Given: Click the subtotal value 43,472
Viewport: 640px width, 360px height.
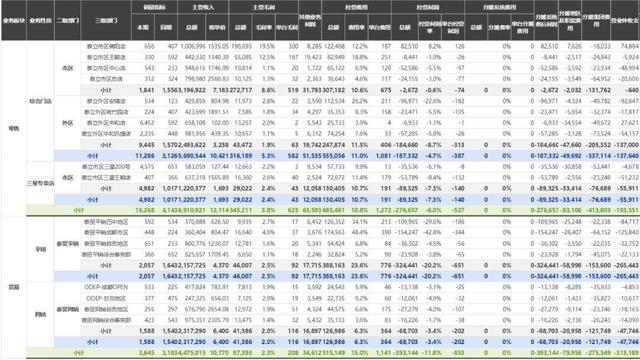Looking at the screenshot, I should (242, 145).
